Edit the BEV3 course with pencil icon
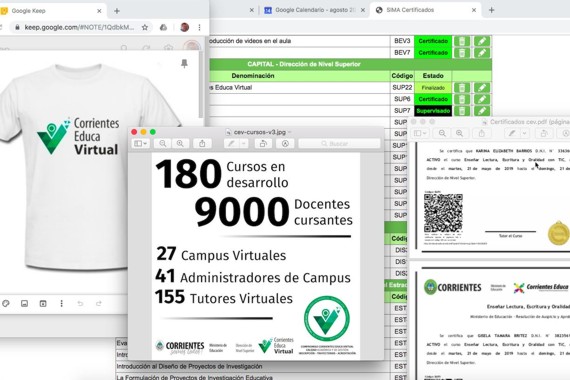Viewport: 570px width, 380px height. [482, 41]
